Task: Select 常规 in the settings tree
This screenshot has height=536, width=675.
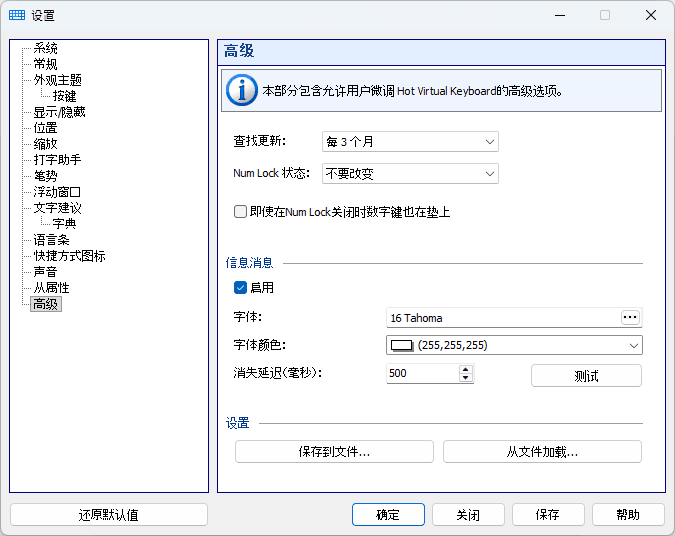Action: pos(45,64)
